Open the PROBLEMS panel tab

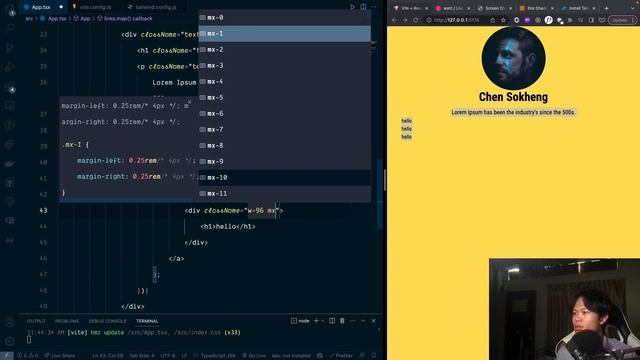tap(67, 321)
